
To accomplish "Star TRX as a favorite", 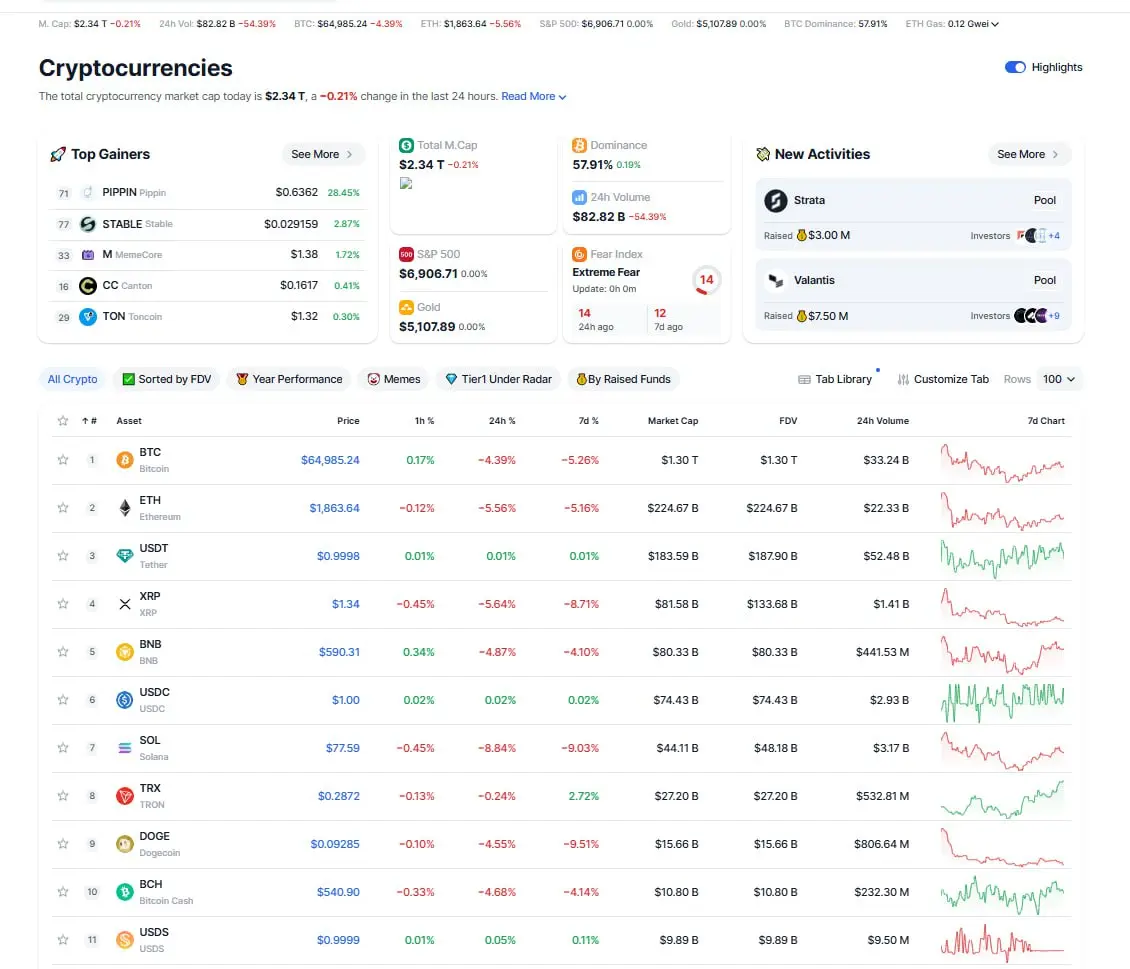I will [63, 796].
